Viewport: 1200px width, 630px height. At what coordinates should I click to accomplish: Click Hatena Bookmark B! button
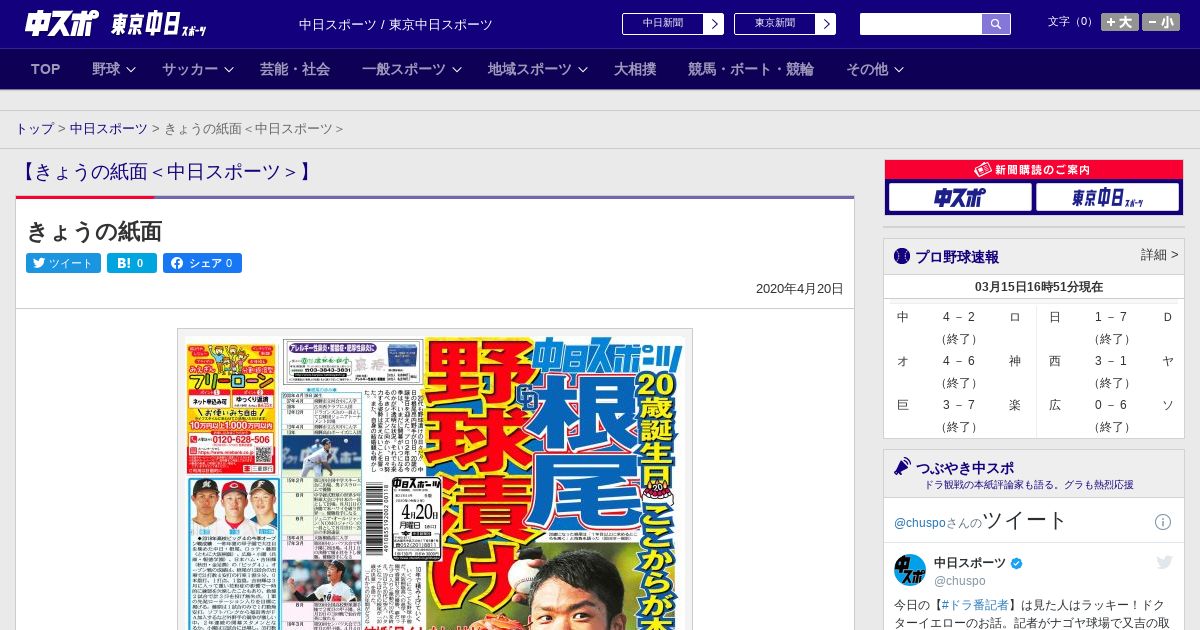pos(132,263)
